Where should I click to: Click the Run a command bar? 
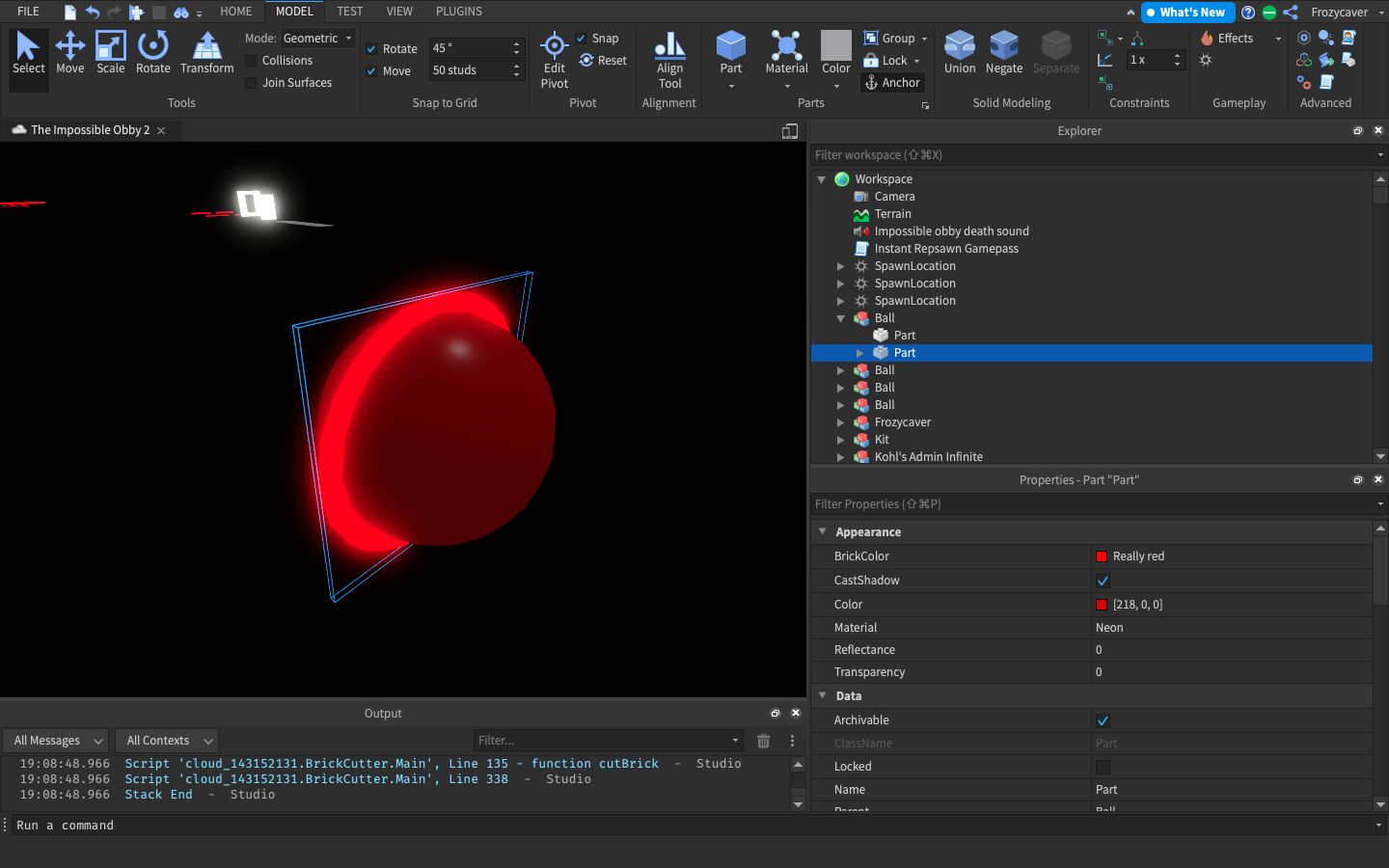[x=694, y=826]
